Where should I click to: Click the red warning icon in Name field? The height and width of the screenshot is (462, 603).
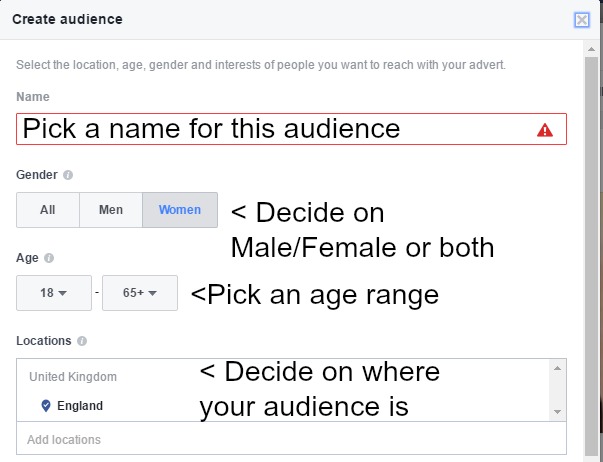pyautogui.click(x=545, y=130)
